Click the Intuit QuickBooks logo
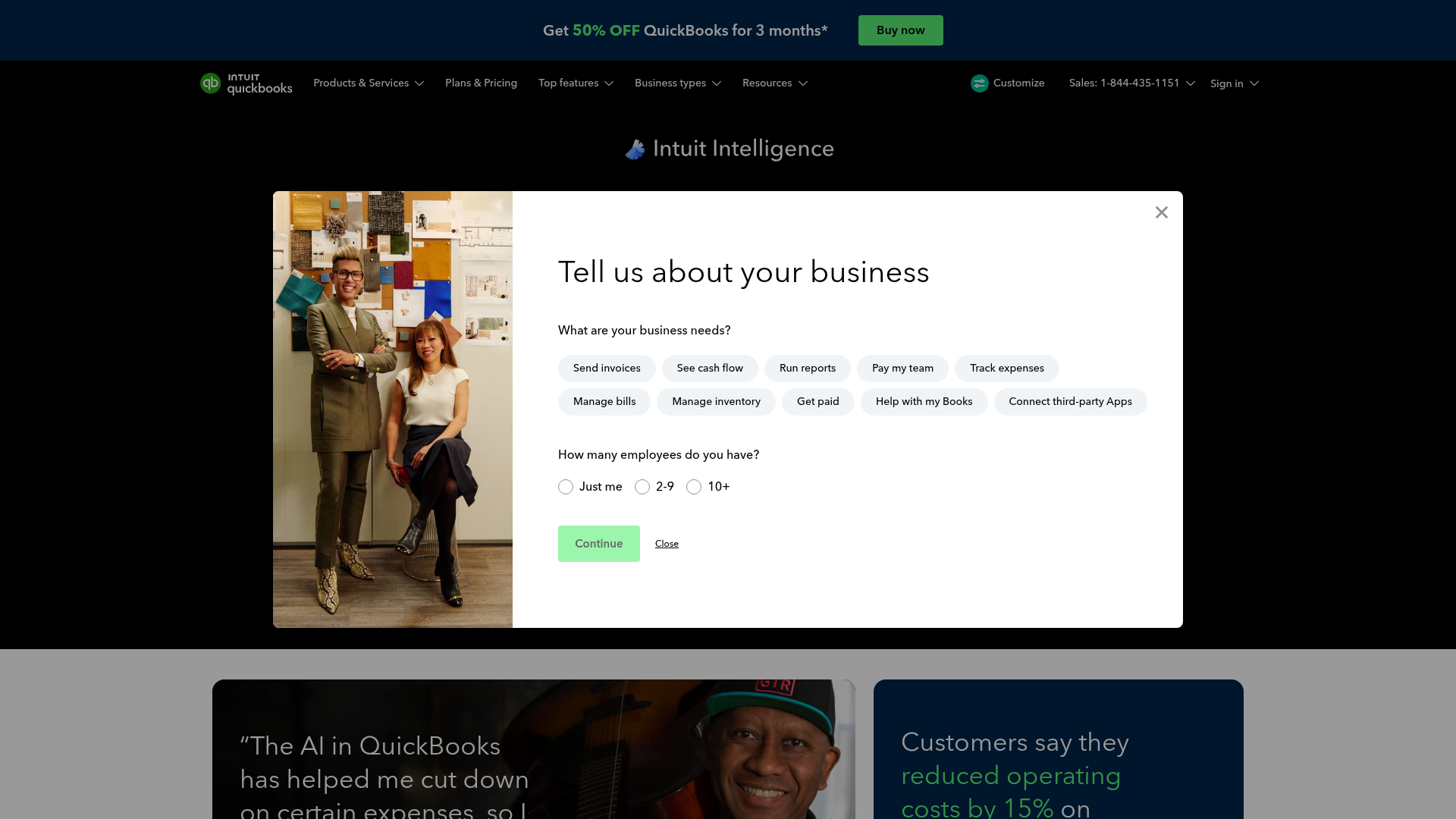The image size is (1456, 819). pyautogui.click(x=246, y=83)
